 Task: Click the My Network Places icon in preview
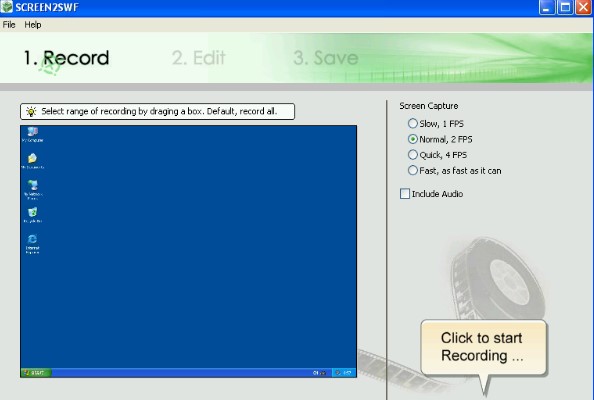point(33,189)
